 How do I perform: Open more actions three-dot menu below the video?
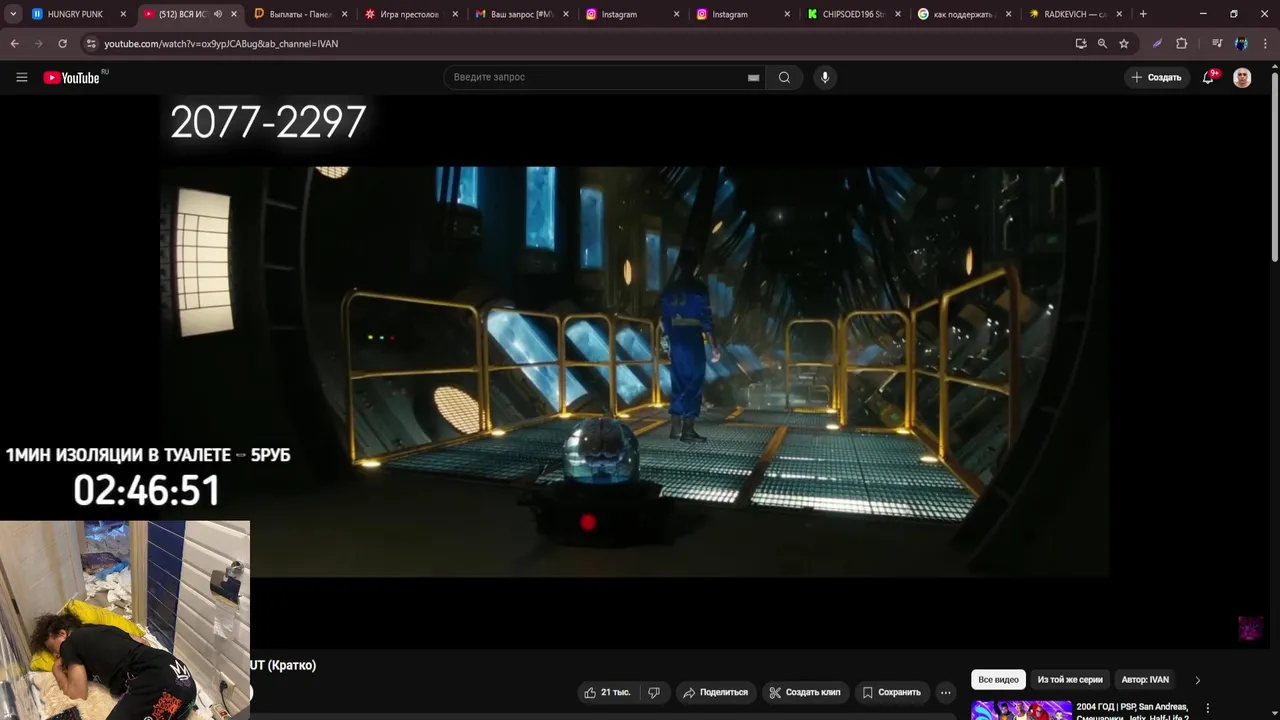945,692
